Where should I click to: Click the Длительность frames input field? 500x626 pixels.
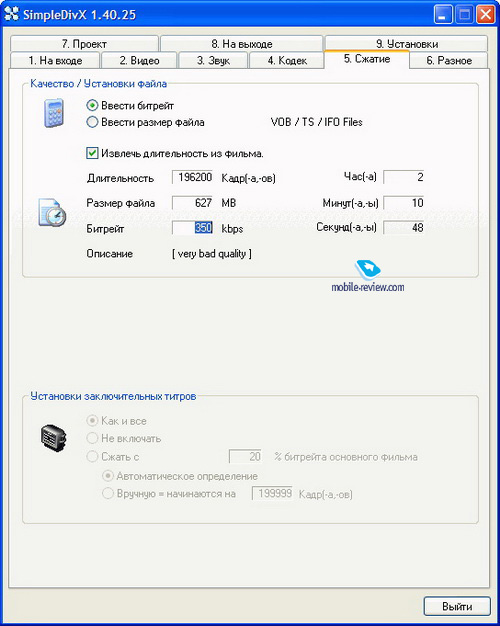(192, 177)
